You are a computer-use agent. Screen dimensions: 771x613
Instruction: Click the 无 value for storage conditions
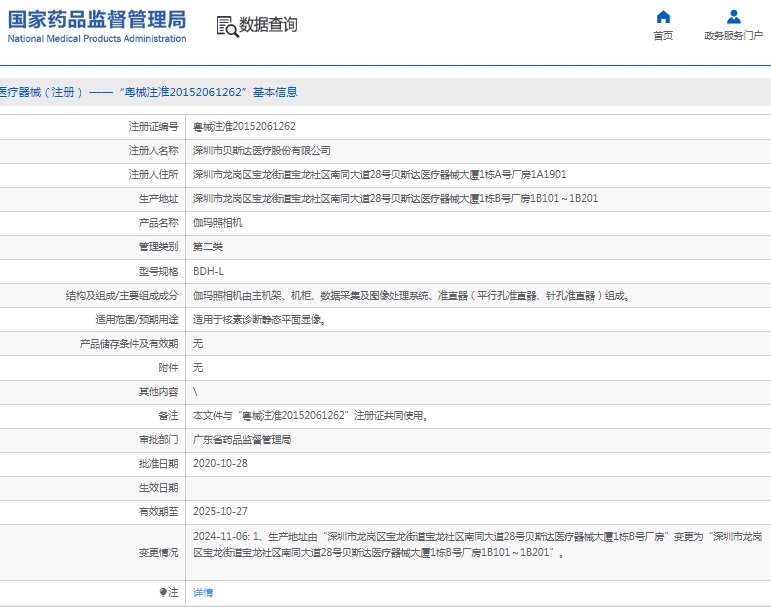[198, 344]
